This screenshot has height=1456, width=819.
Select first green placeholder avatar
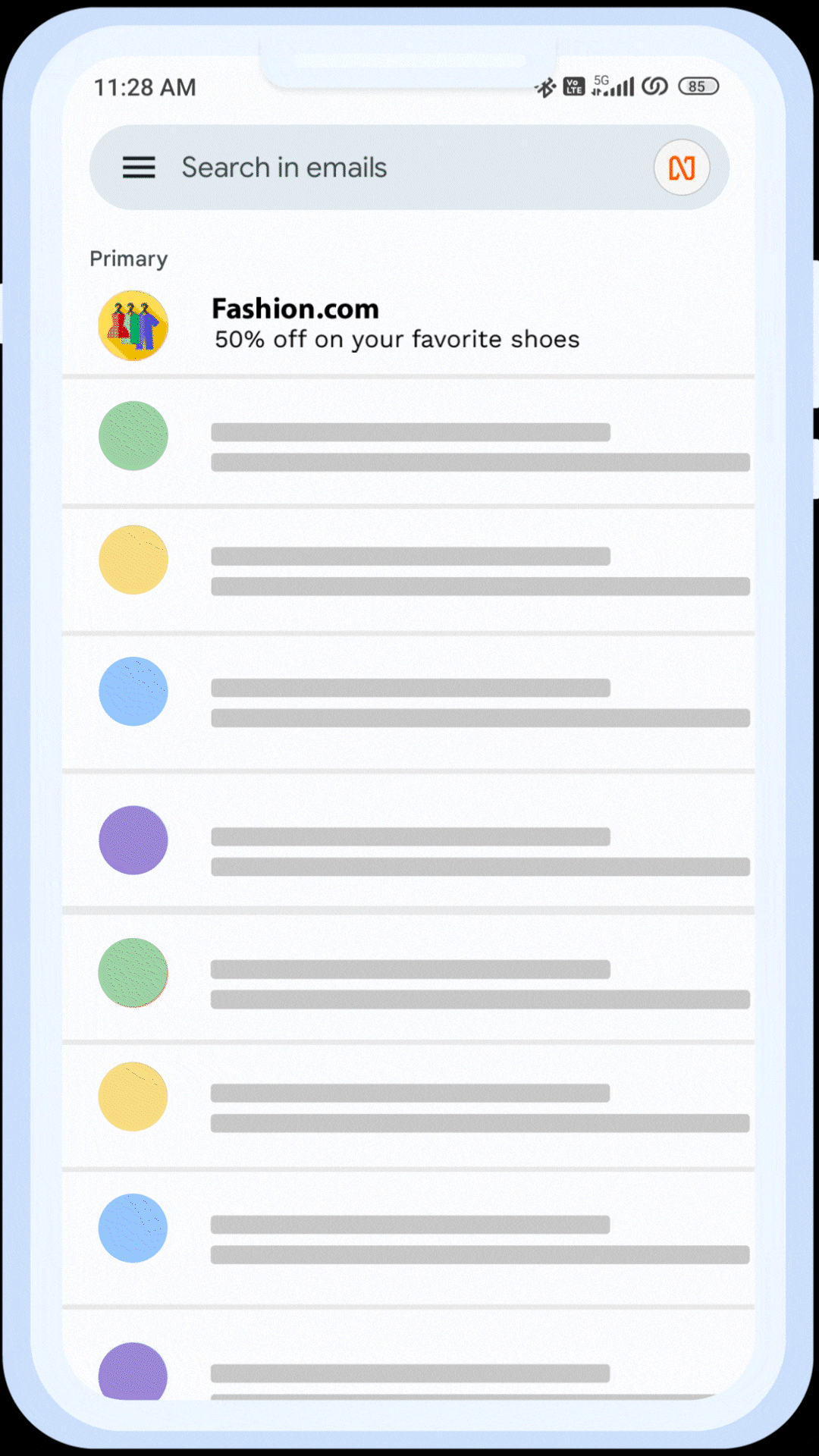(133, 436)
